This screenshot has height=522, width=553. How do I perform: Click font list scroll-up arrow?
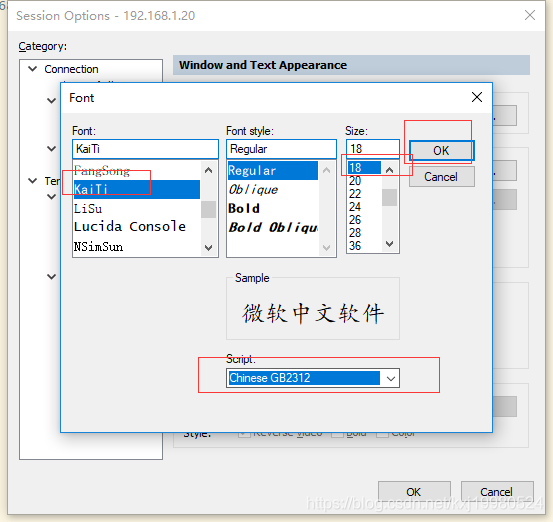coord(208,171)
